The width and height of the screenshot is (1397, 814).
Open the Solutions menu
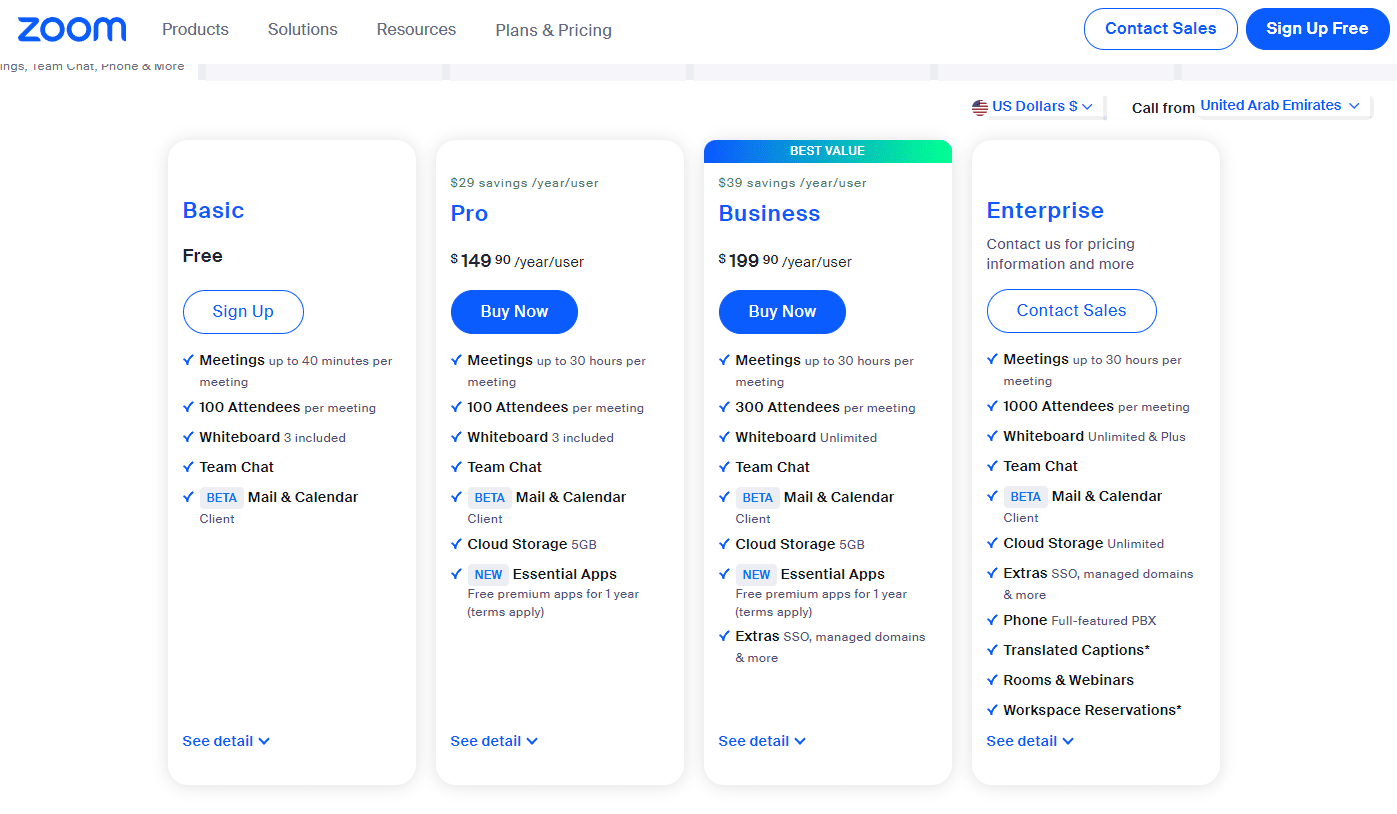303,29
